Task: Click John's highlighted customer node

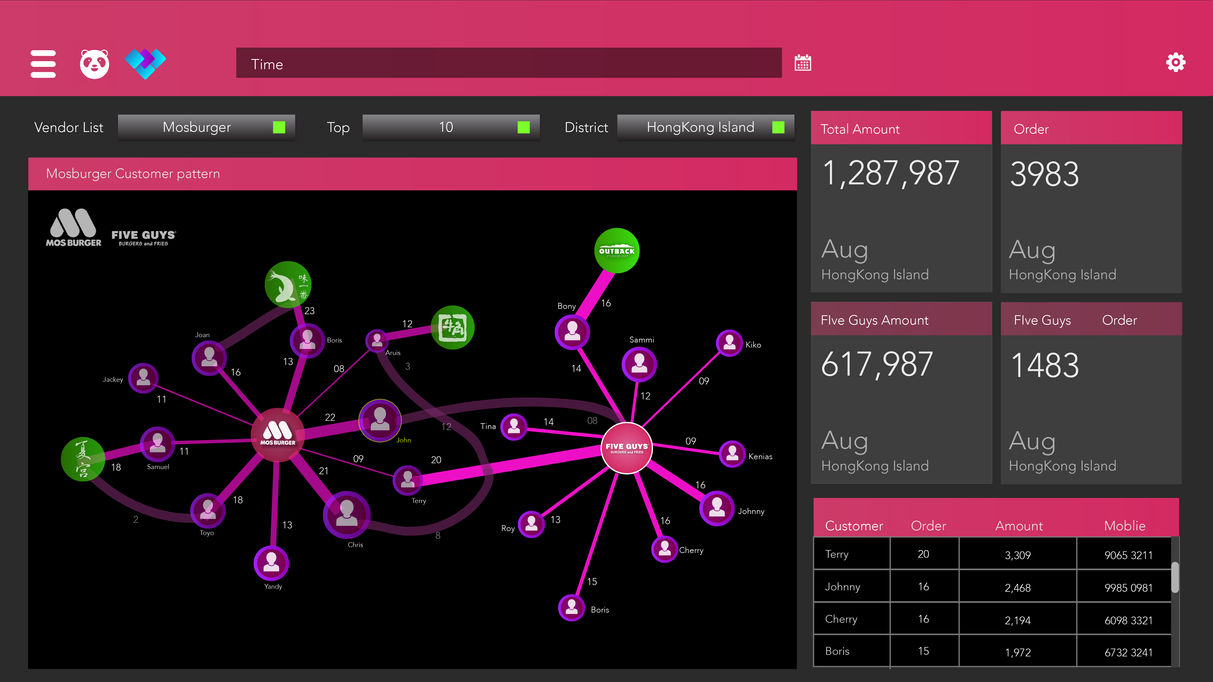Action: pyautogui.click(x=380, y=418)
